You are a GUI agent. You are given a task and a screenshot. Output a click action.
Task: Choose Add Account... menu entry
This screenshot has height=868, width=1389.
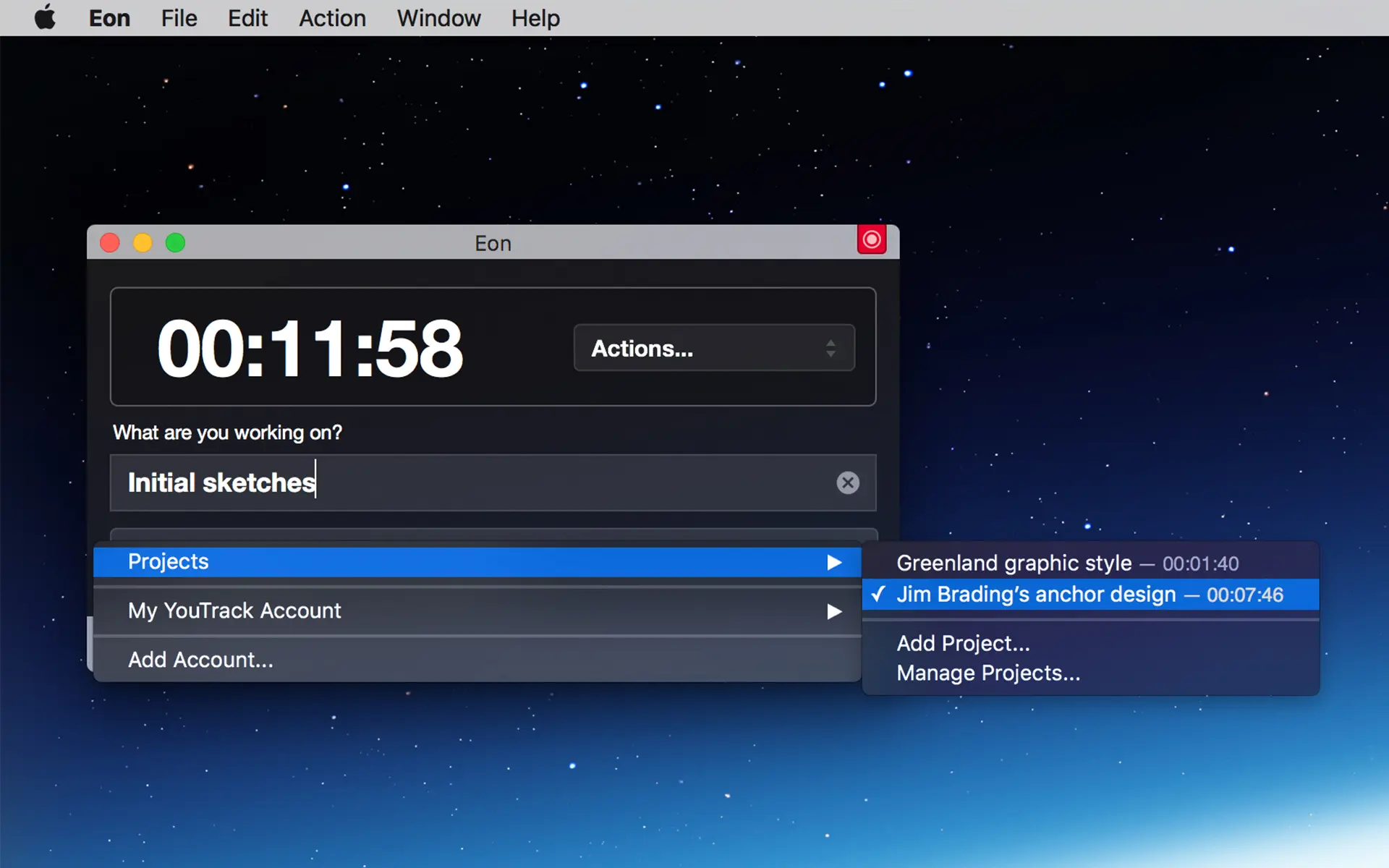tap(477, 660)
